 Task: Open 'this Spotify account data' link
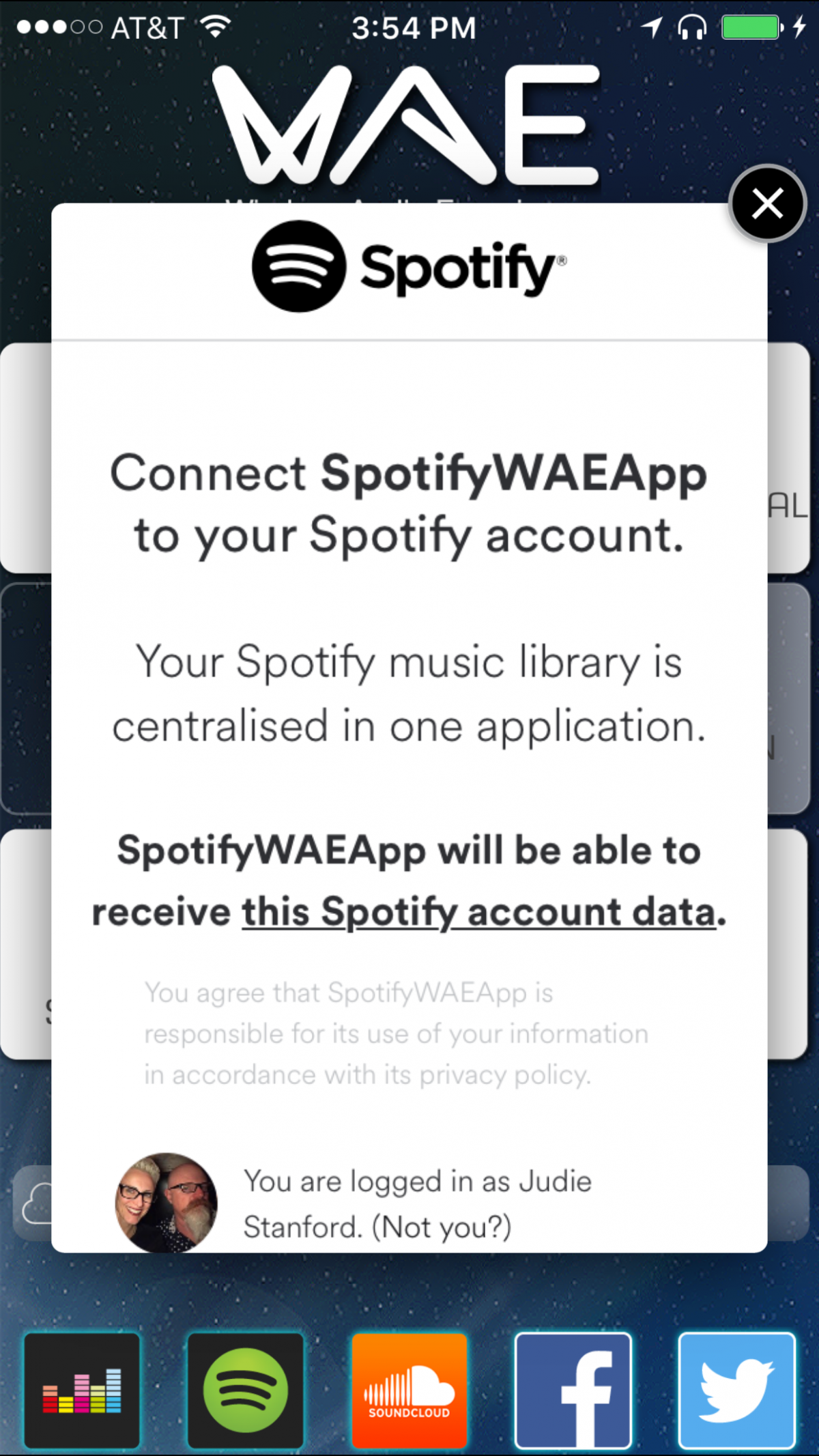tap(479, 912)
